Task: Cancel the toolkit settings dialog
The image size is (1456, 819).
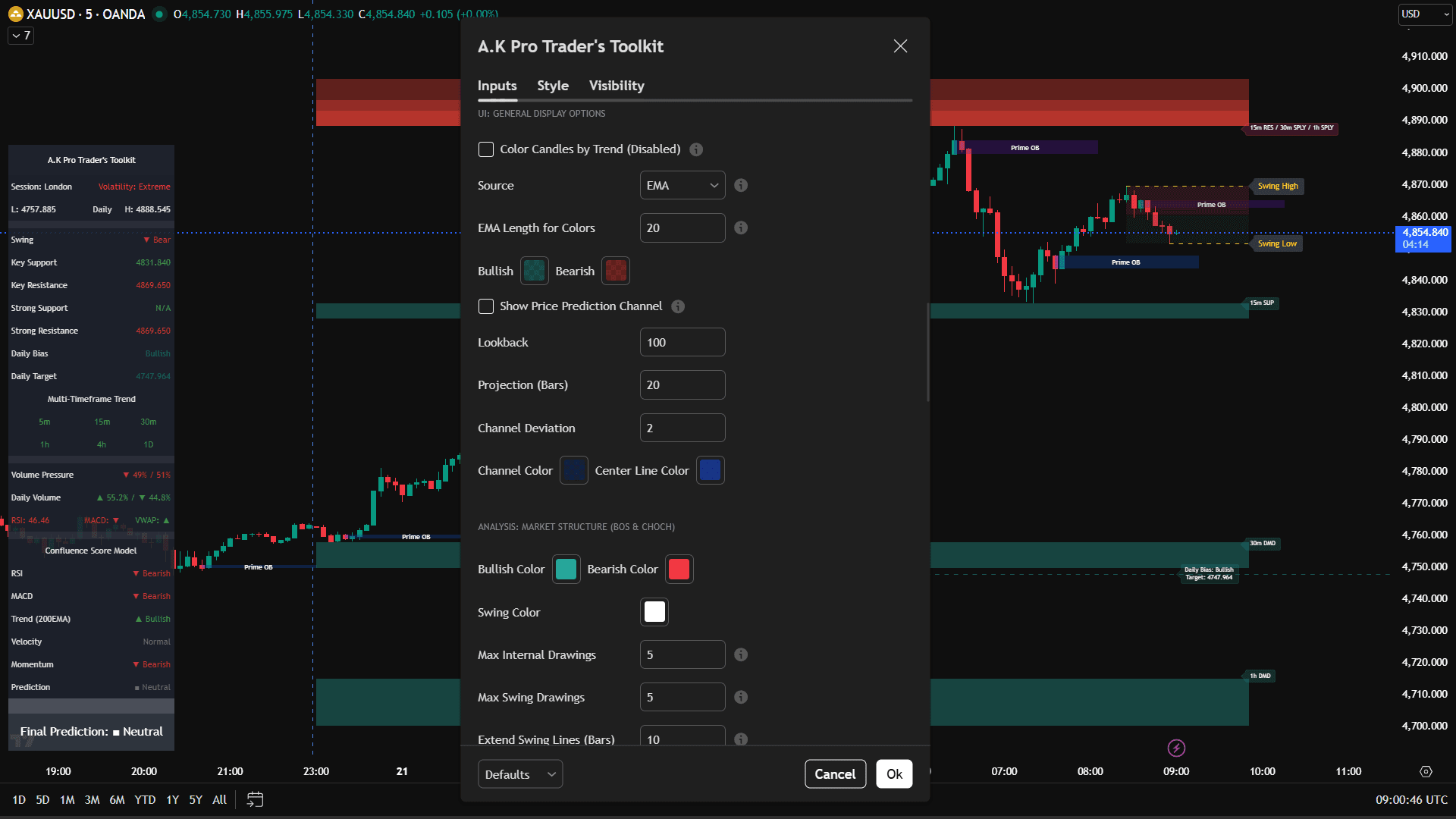Action: (x=835, y=773)
